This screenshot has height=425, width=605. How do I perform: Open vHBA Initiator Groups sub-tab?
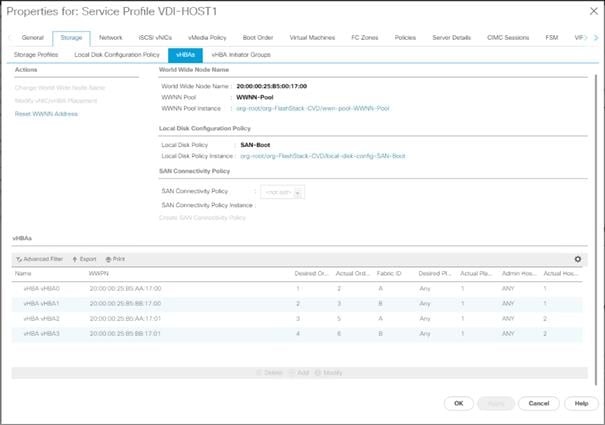point(241,55)
